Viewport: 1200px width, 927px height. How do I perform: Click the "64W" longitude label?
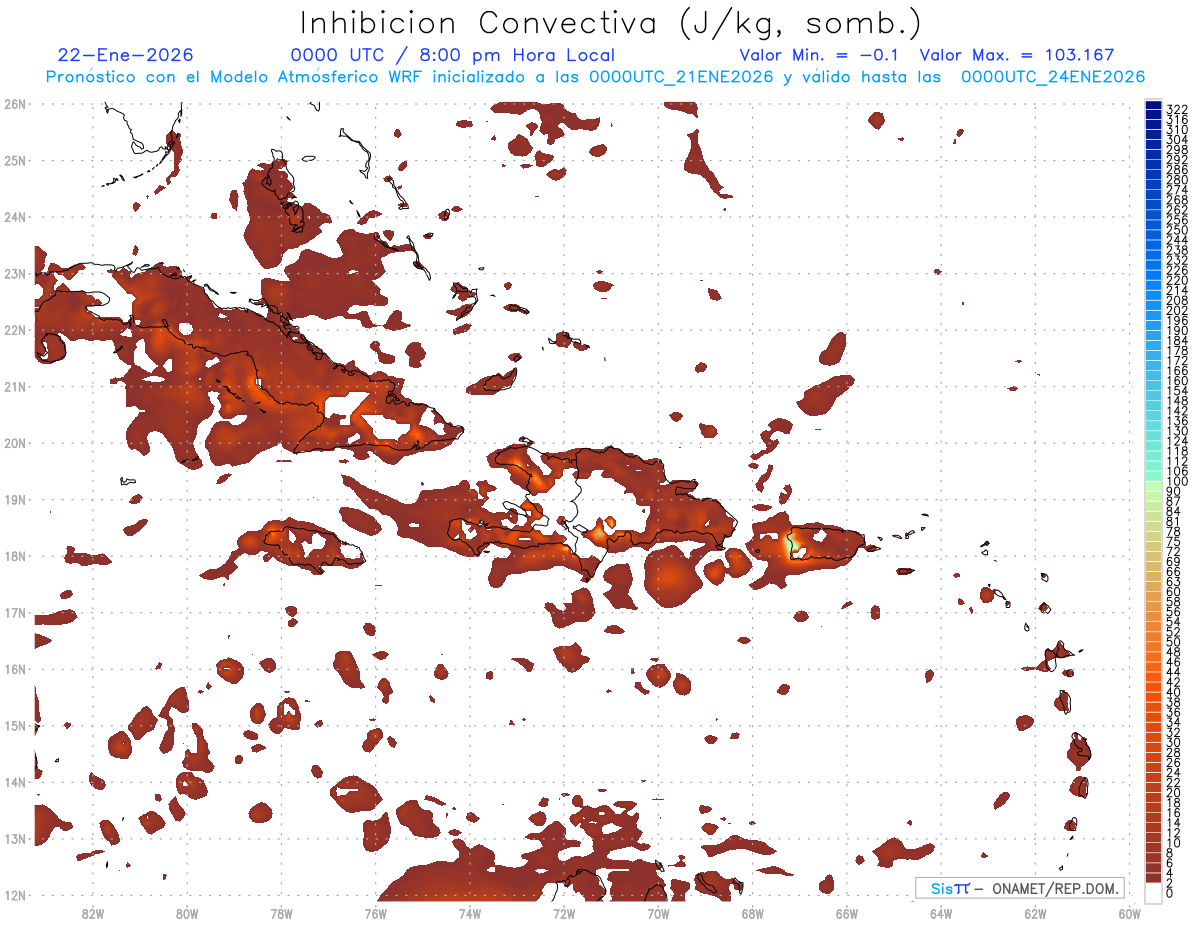(941, 913)
